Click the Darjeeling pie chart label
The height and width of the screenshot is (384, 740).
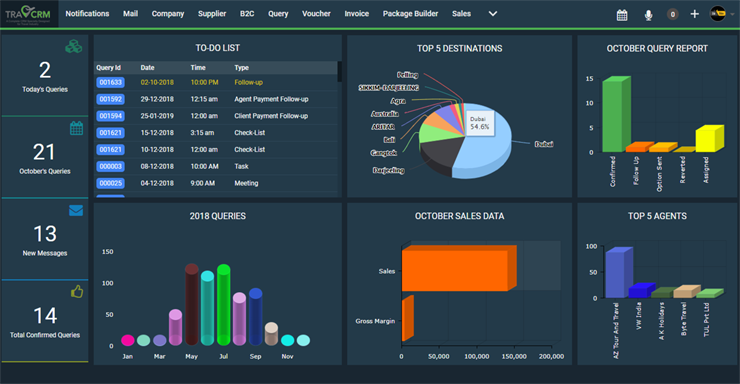click(x=388, y=170)
